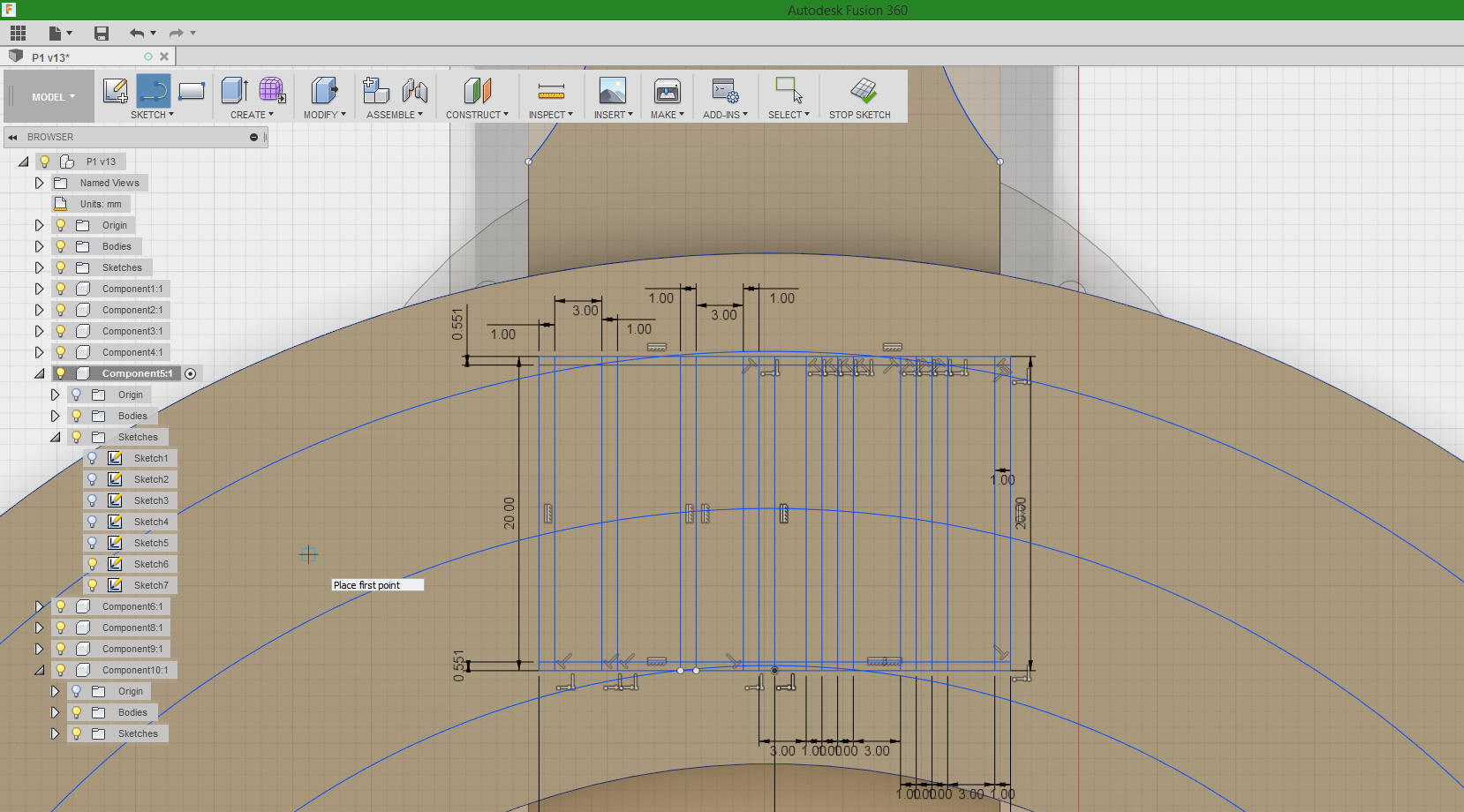Toggle visibility bulb for Bodies under P1

pos(60,246)
